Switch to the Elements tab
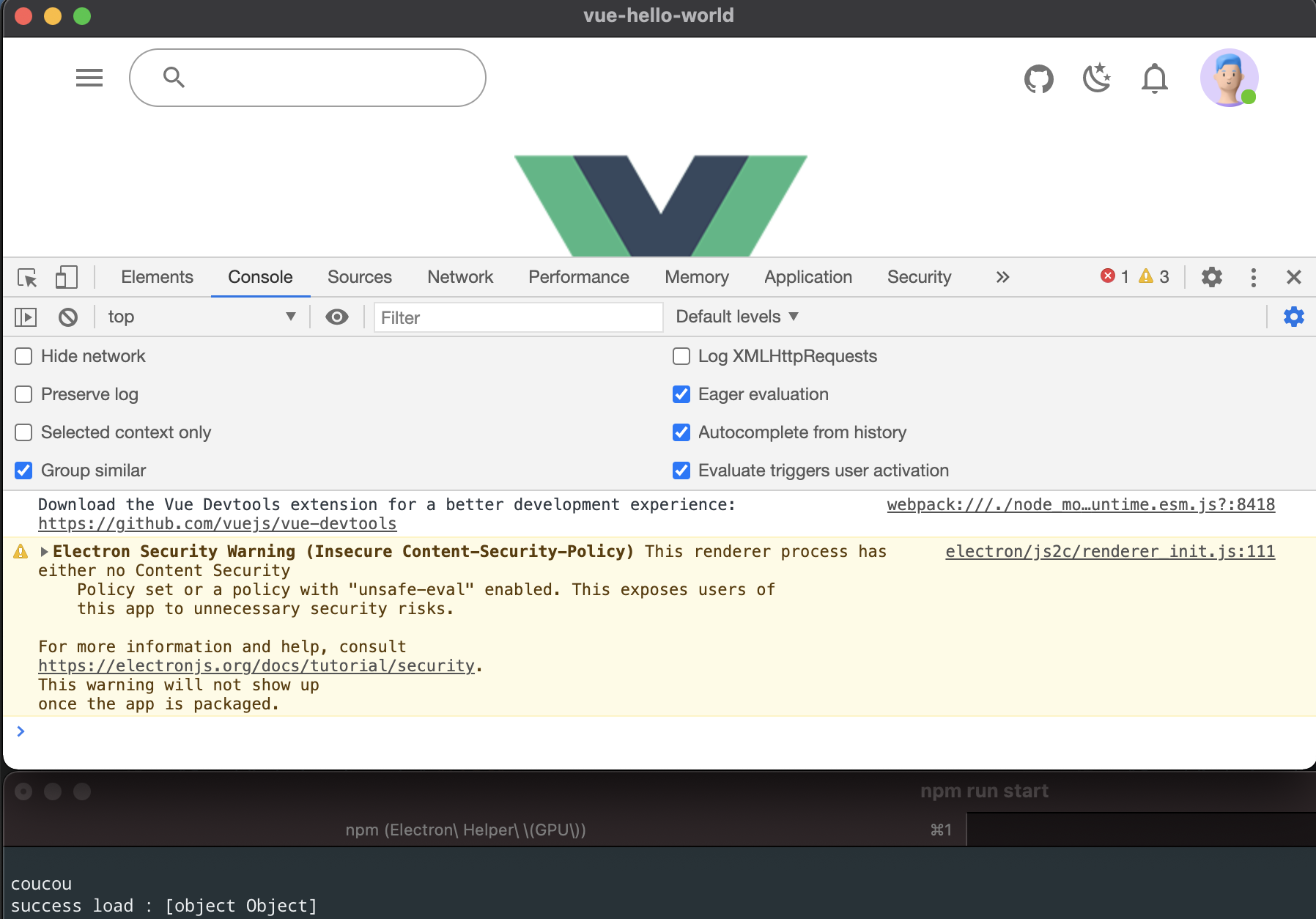 [157, 277]
